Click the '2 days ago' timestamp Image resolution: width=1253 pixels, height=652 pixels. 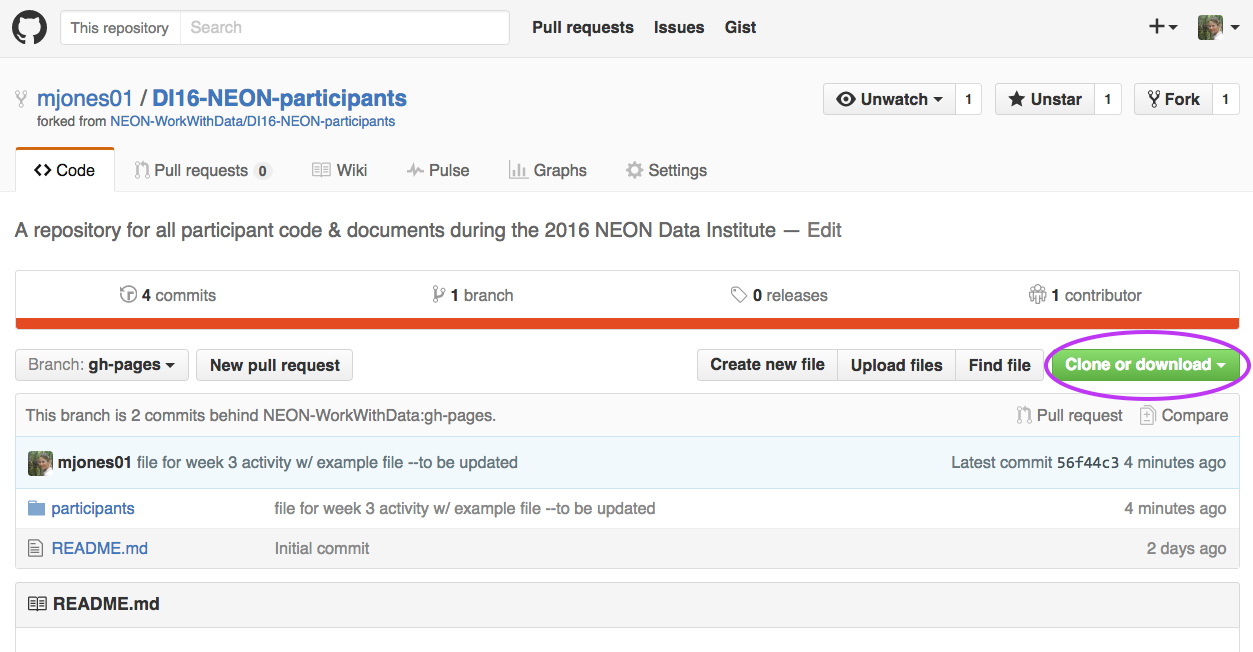1186,548
